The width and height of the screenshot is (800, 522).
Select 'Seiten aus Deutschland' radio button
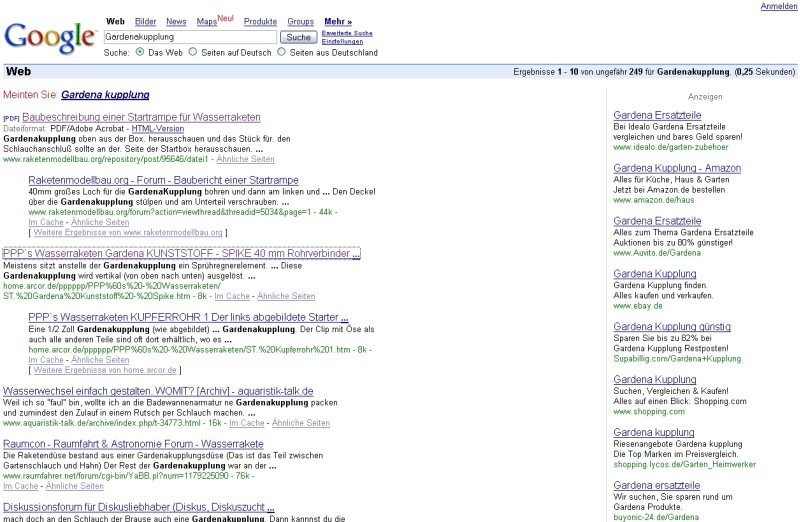tap(281, 52)
